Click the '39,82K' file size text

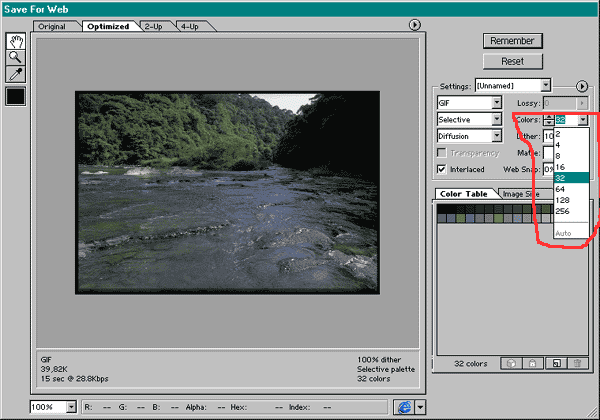pyautogui.click(x=54, y=369)
